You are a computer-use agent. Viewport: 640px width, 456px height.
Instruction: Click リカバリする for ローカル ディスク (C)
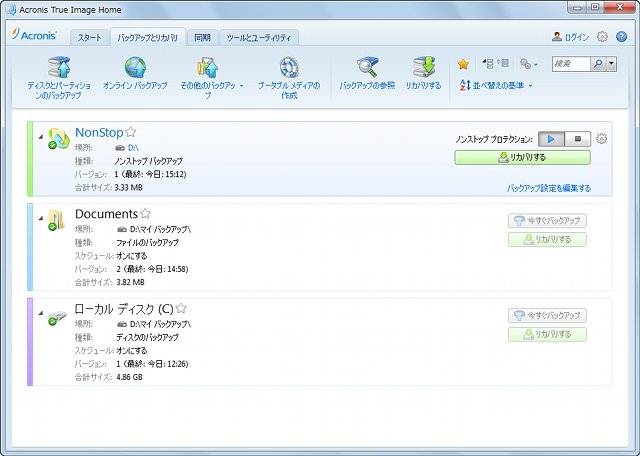coord(547,334)
